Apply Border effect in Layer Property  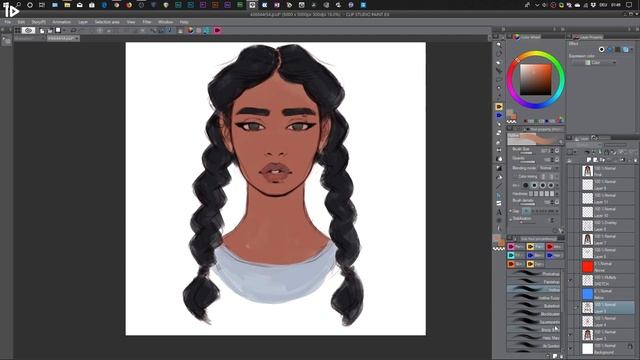[601, 49]
